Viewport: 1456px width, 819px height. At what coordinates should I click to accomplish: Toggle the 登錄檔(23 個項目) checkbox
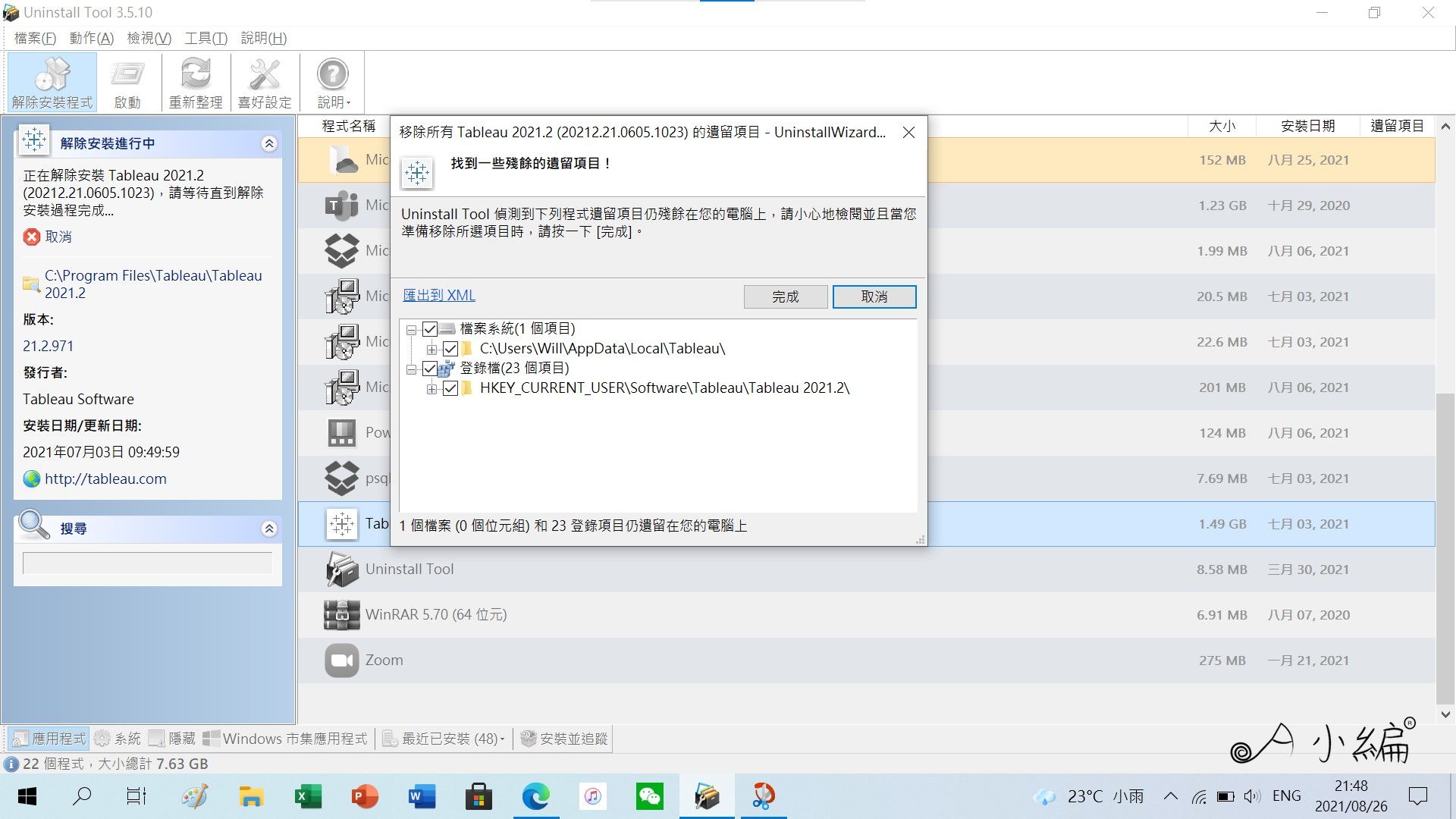coord(430,369)
